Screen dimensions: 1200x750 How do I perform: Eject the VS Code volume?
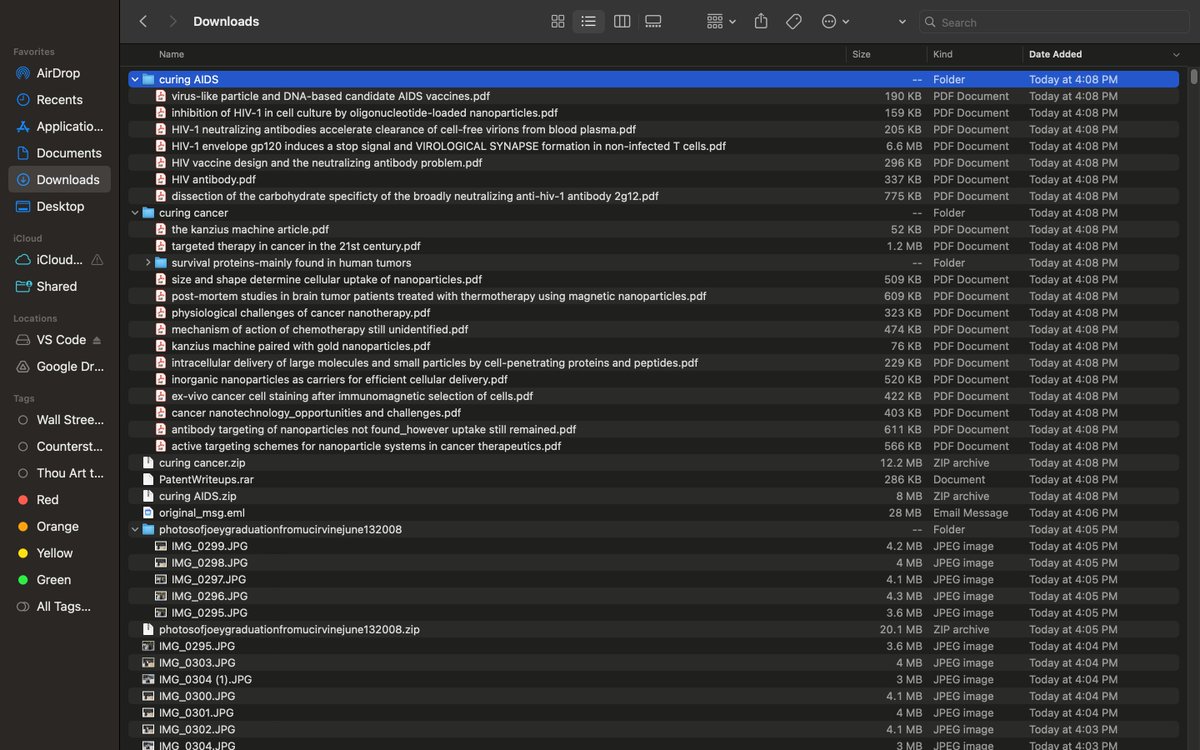(x=97, y=340)
